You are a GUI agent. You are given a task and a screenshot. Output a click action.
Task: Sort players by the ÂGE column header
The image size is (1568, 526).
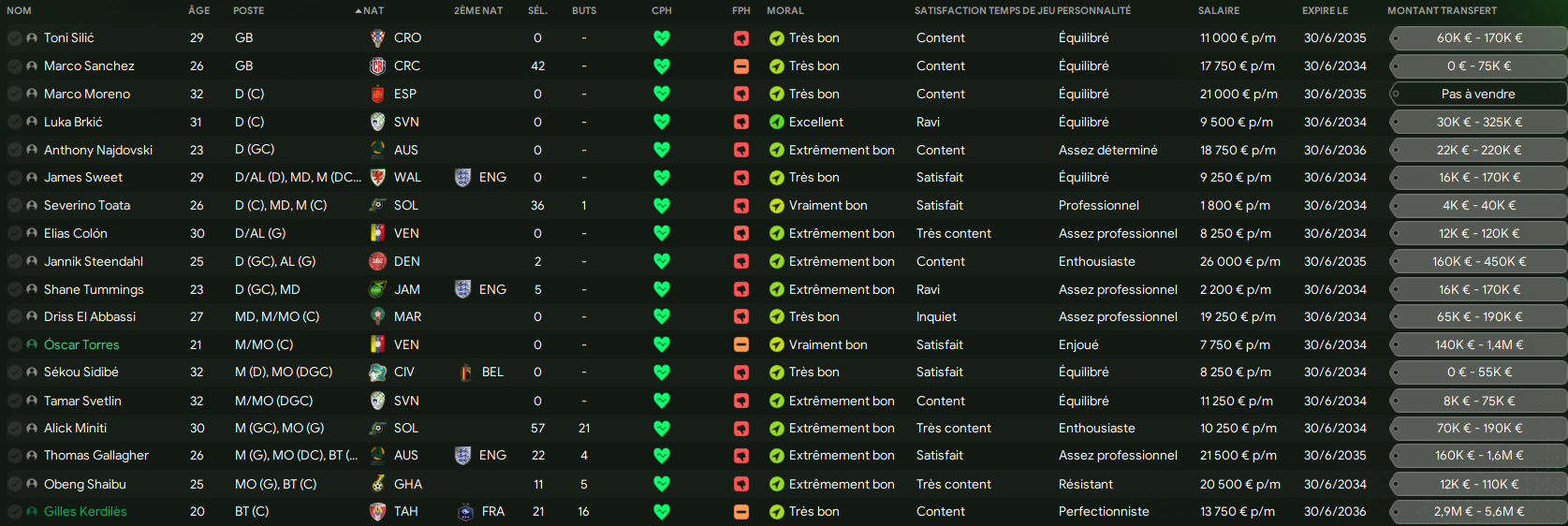click(198, 10)
